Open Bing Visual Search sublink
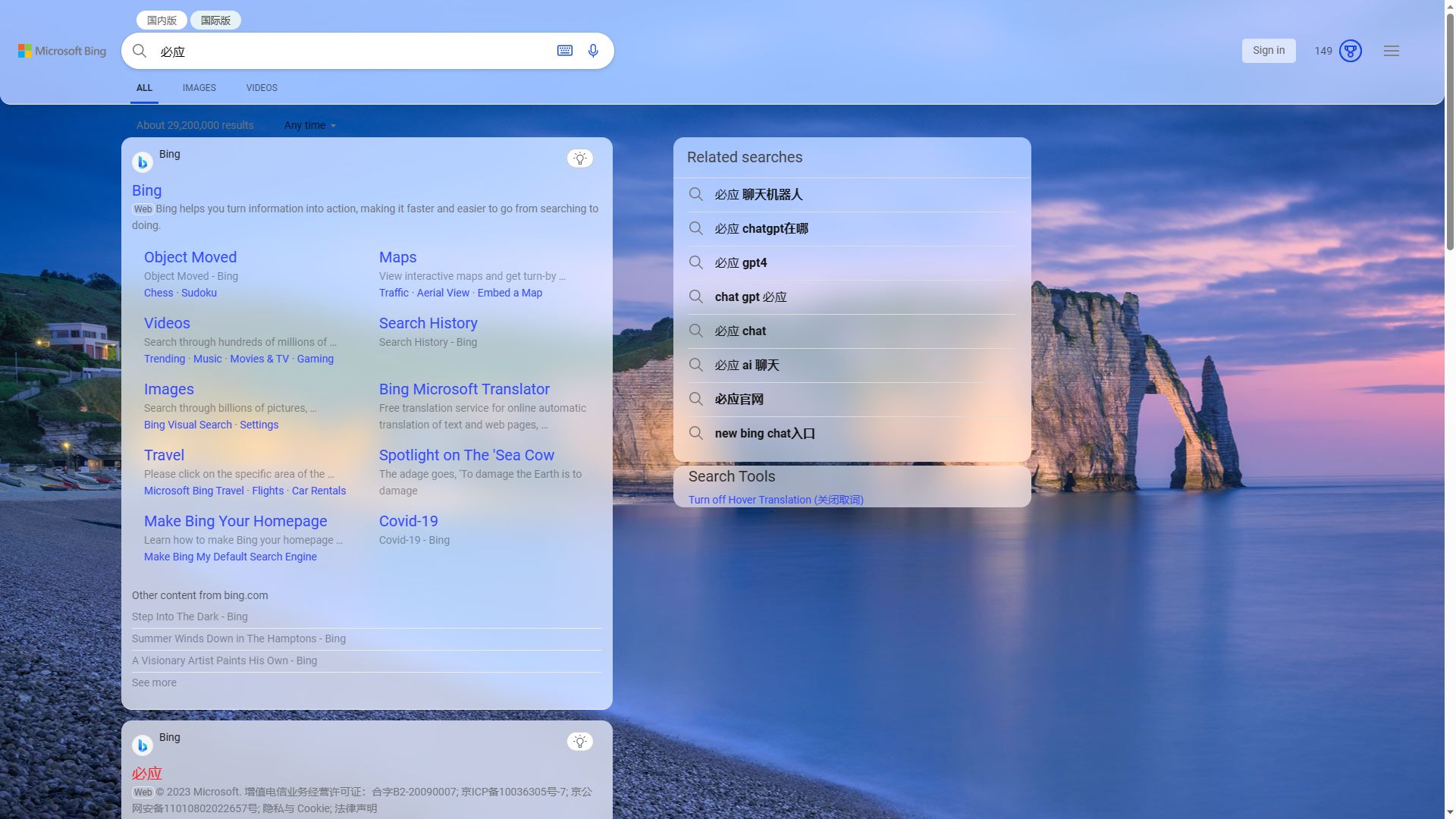This screenshot has width=1456, height=819. 188,425
